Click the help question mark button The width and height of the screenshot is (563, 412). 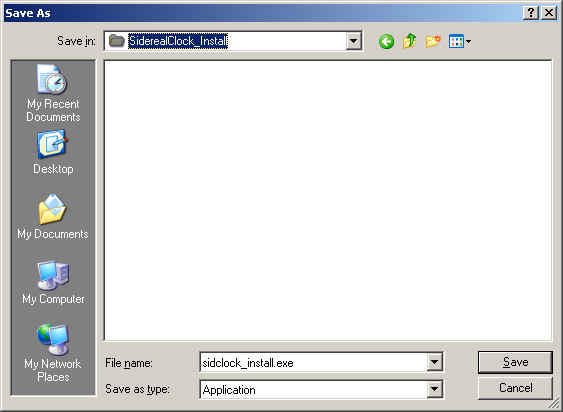(531, 13)
